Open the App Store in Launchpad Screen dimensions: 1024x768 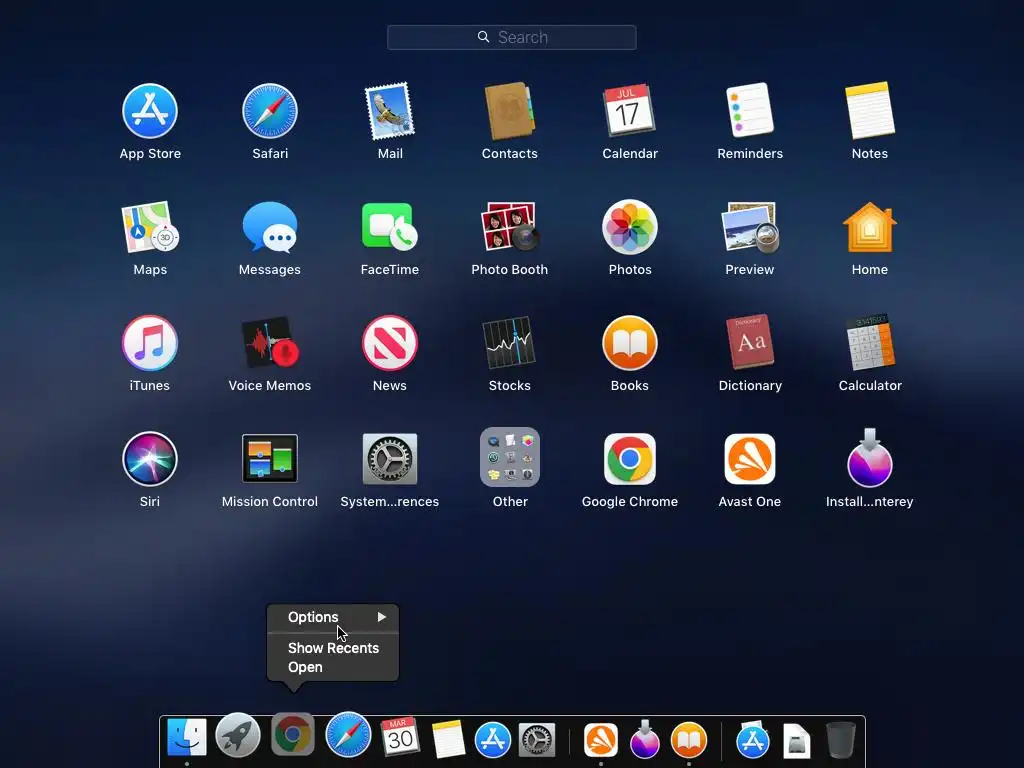click(150, 111)
